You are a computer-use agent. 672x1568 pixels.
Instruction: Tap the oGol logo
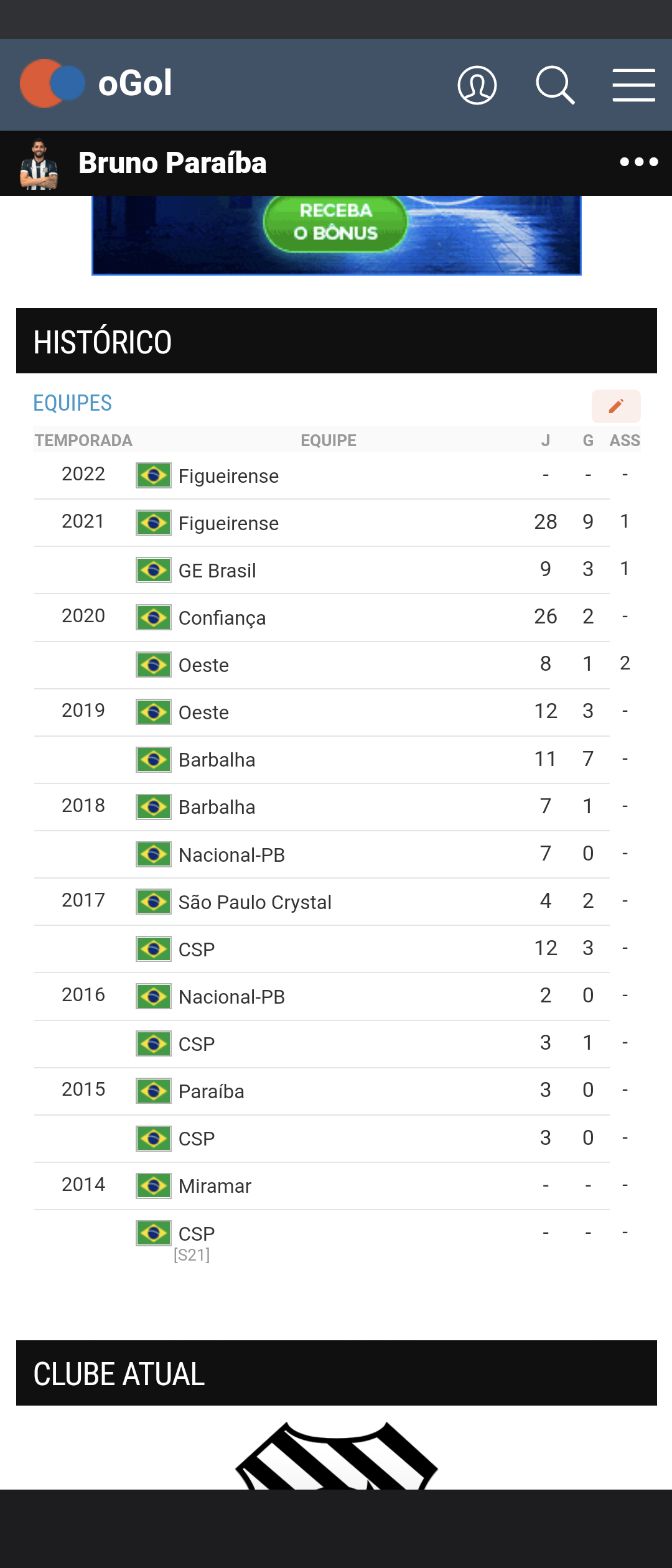coord(96,83)
